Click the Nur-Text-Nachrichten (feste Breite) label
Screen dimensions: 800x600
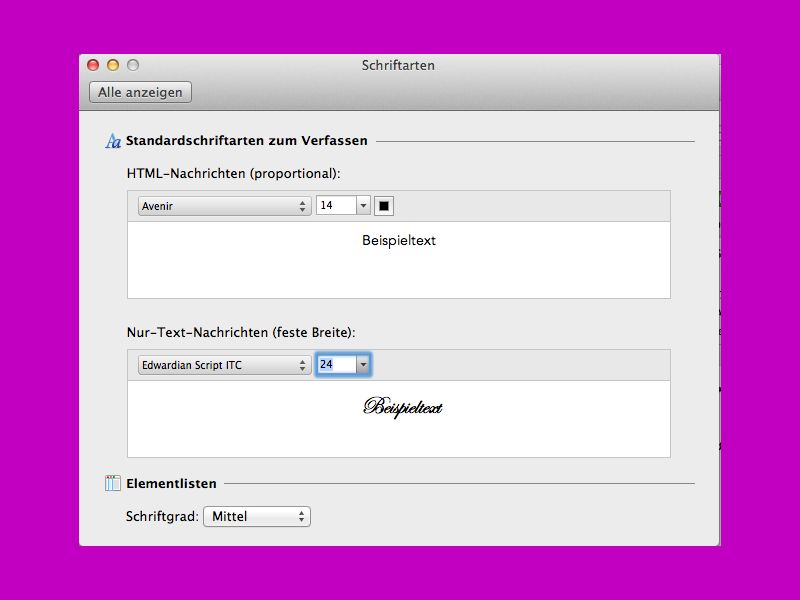(241, 333)
